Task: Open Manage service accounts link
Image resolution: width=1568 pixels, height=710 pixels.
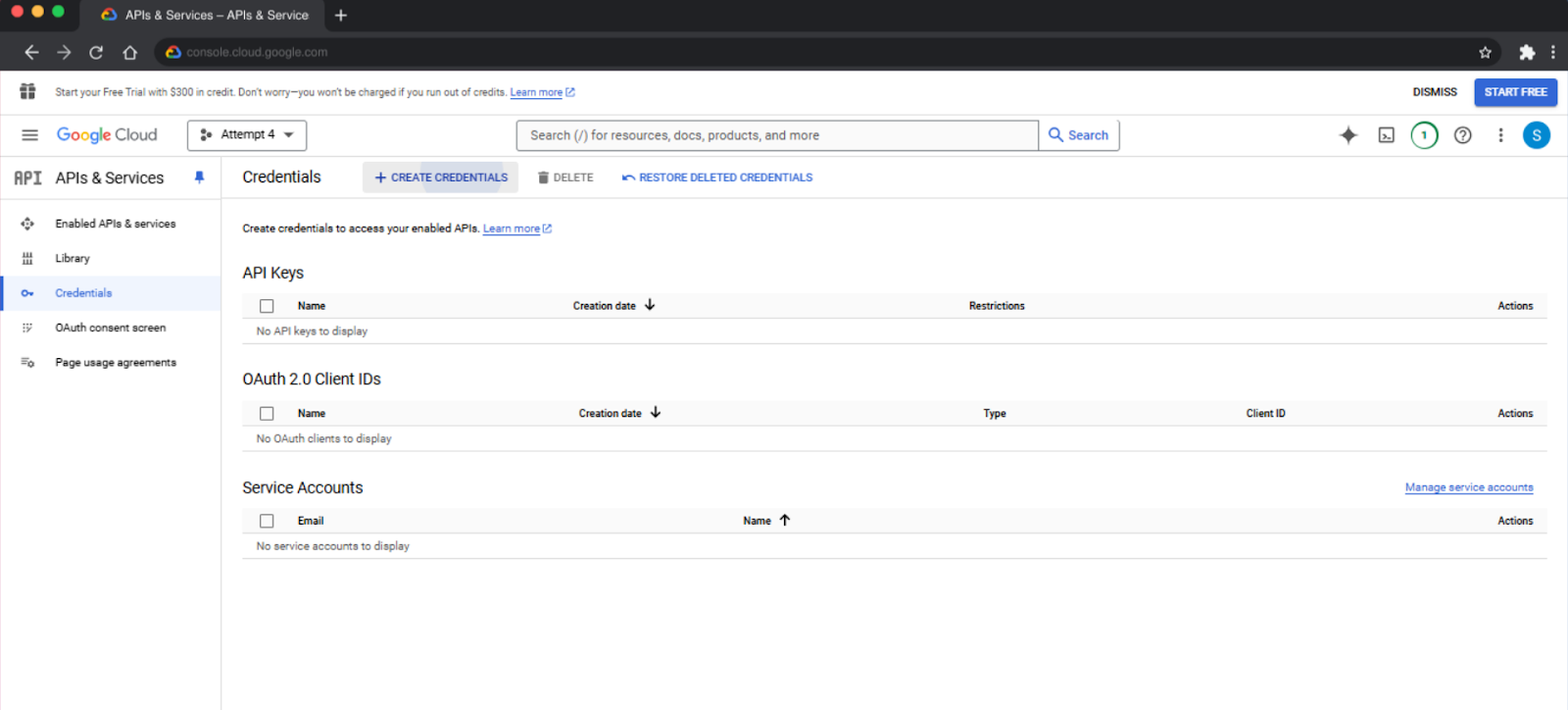Action: [x=1469, y=487]
